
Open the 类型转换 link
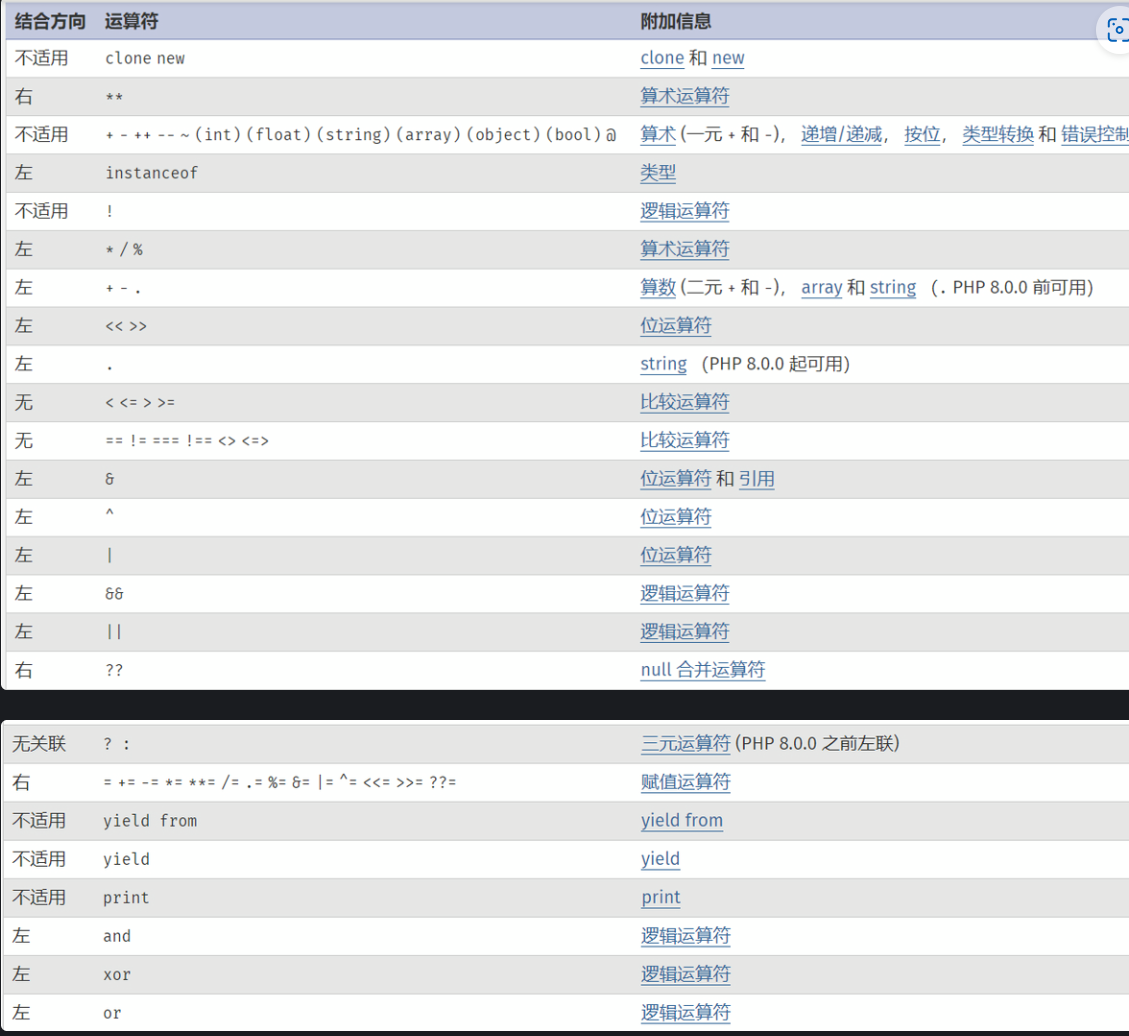[997, 134]
